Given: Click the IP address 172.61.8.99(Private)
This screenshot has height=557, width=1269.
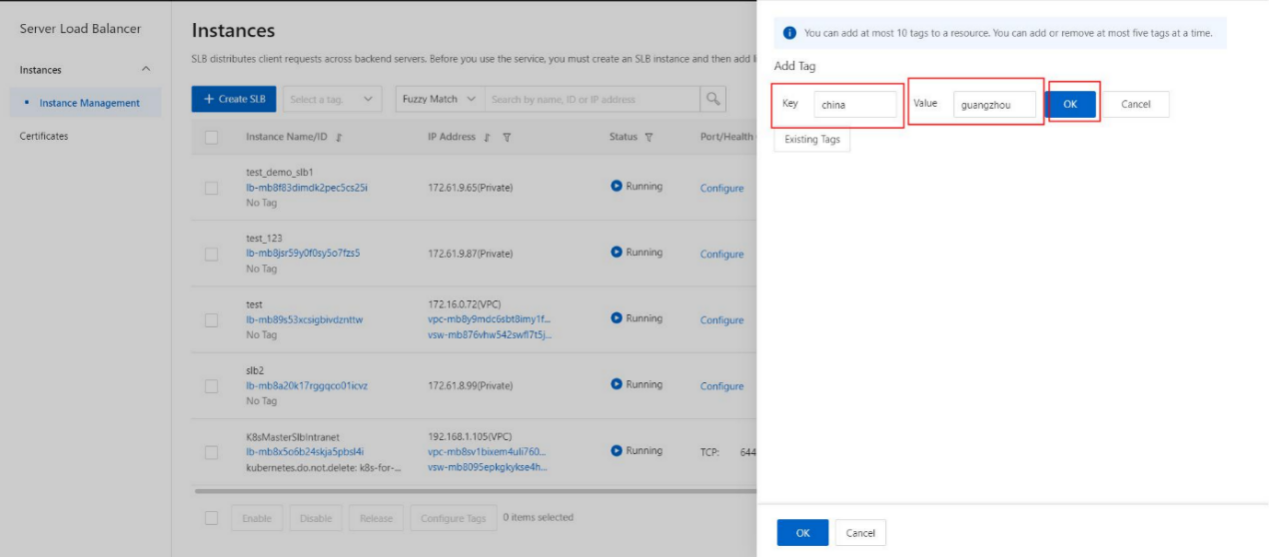Looking at the screenshot, I should [470, 386].
